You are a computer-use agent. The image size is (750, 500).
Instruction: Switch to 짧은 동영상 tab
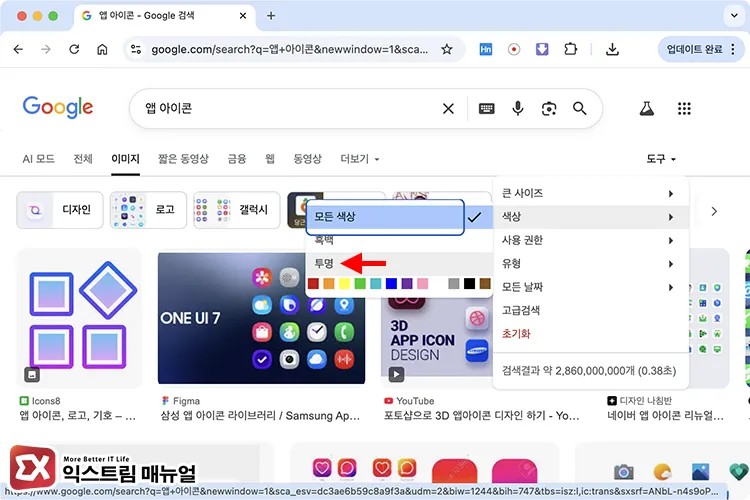pyautogui.click(x=183, y=159)
